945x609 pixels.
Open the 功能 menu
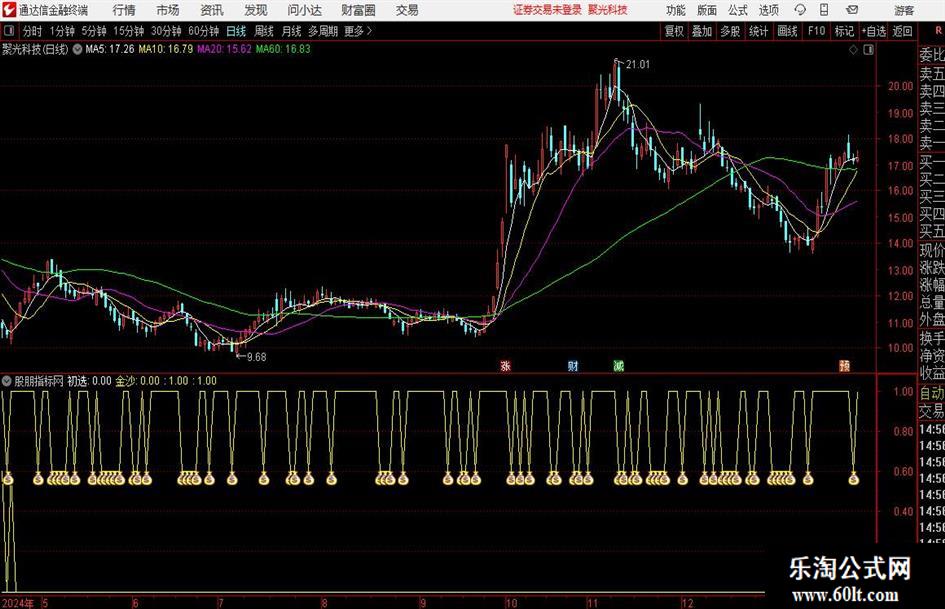point(676,10)
